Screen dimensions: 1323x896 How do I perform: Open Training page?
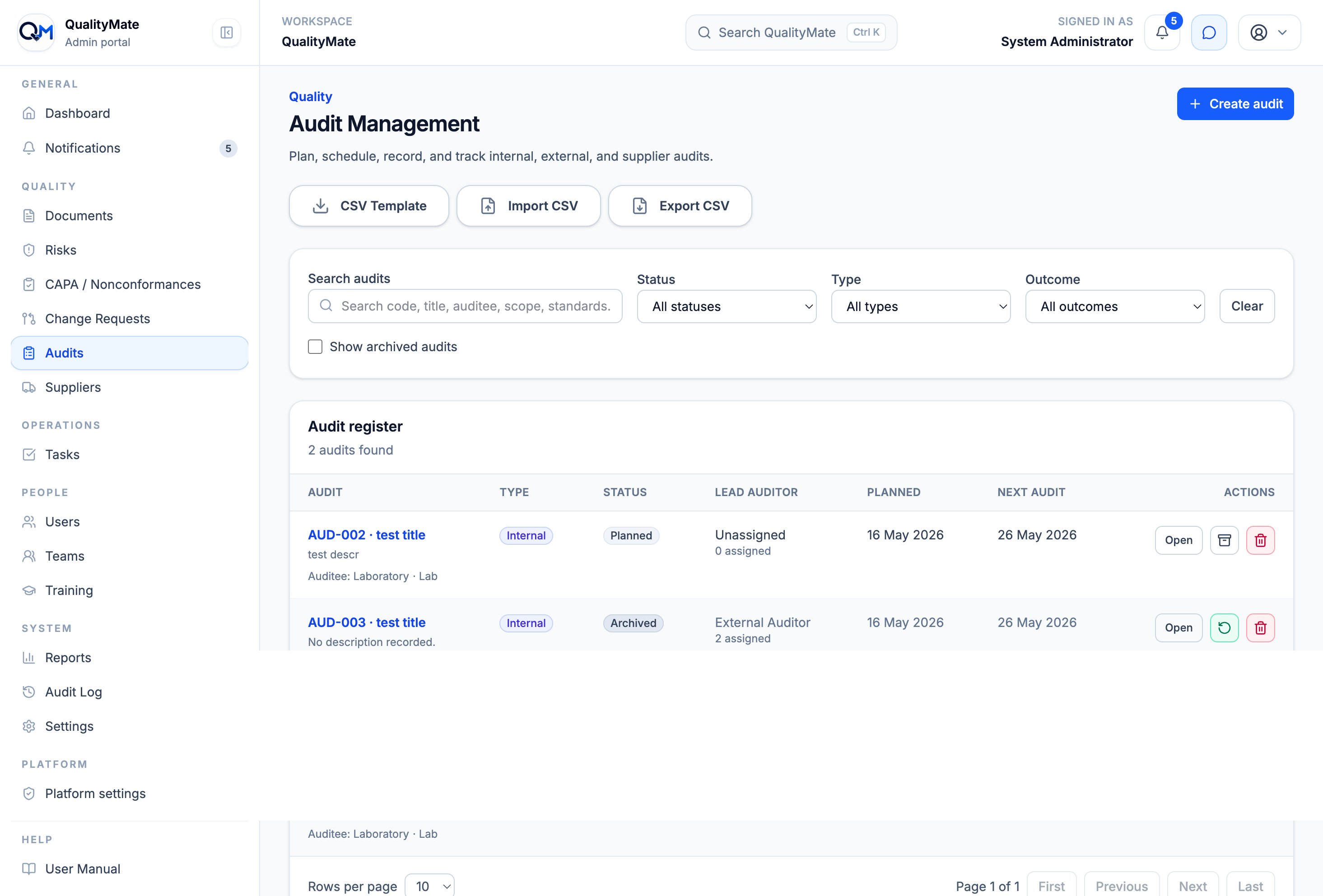click(x=129, y=590)
